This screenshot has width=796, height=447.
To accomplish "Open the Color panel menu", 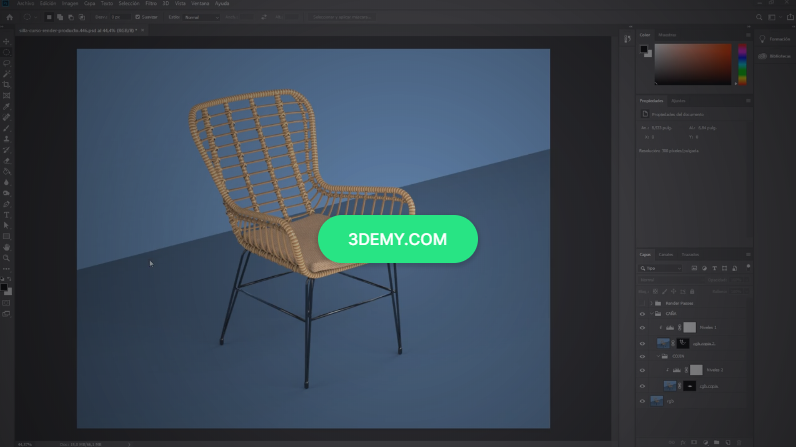I will 748,35.
